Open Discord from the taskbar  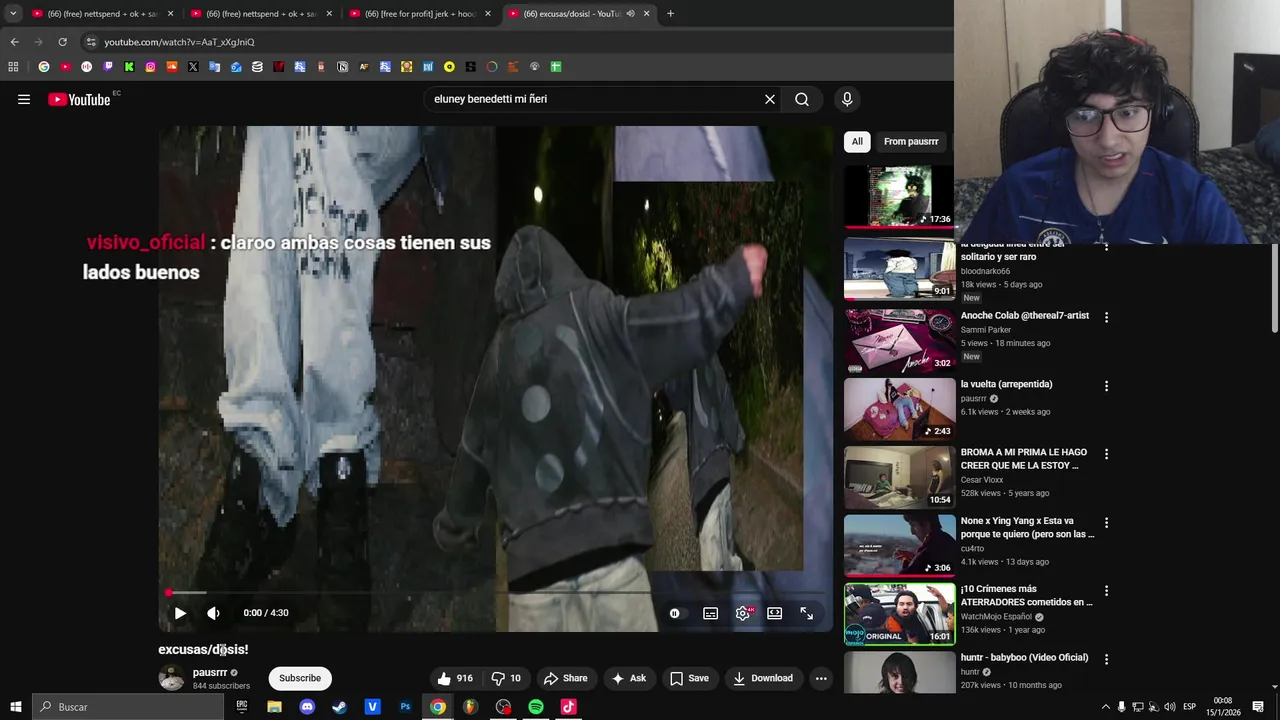pyautogui.click(x=307, y=707)
